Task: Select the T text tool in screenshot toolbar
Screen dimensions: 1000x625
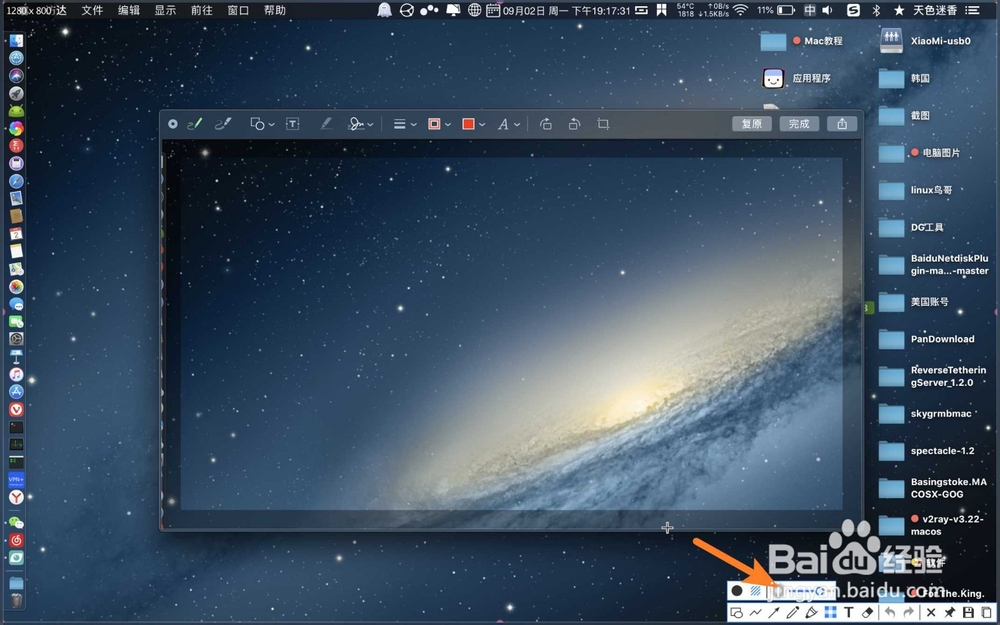Action: coord(848,613)
